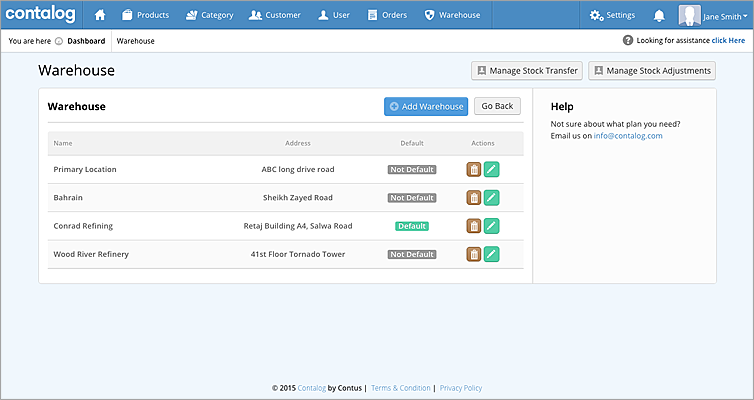The image size is (754, 400).
Task: Go to the Dashboard breadcrumb
Action: click(86, 41)
